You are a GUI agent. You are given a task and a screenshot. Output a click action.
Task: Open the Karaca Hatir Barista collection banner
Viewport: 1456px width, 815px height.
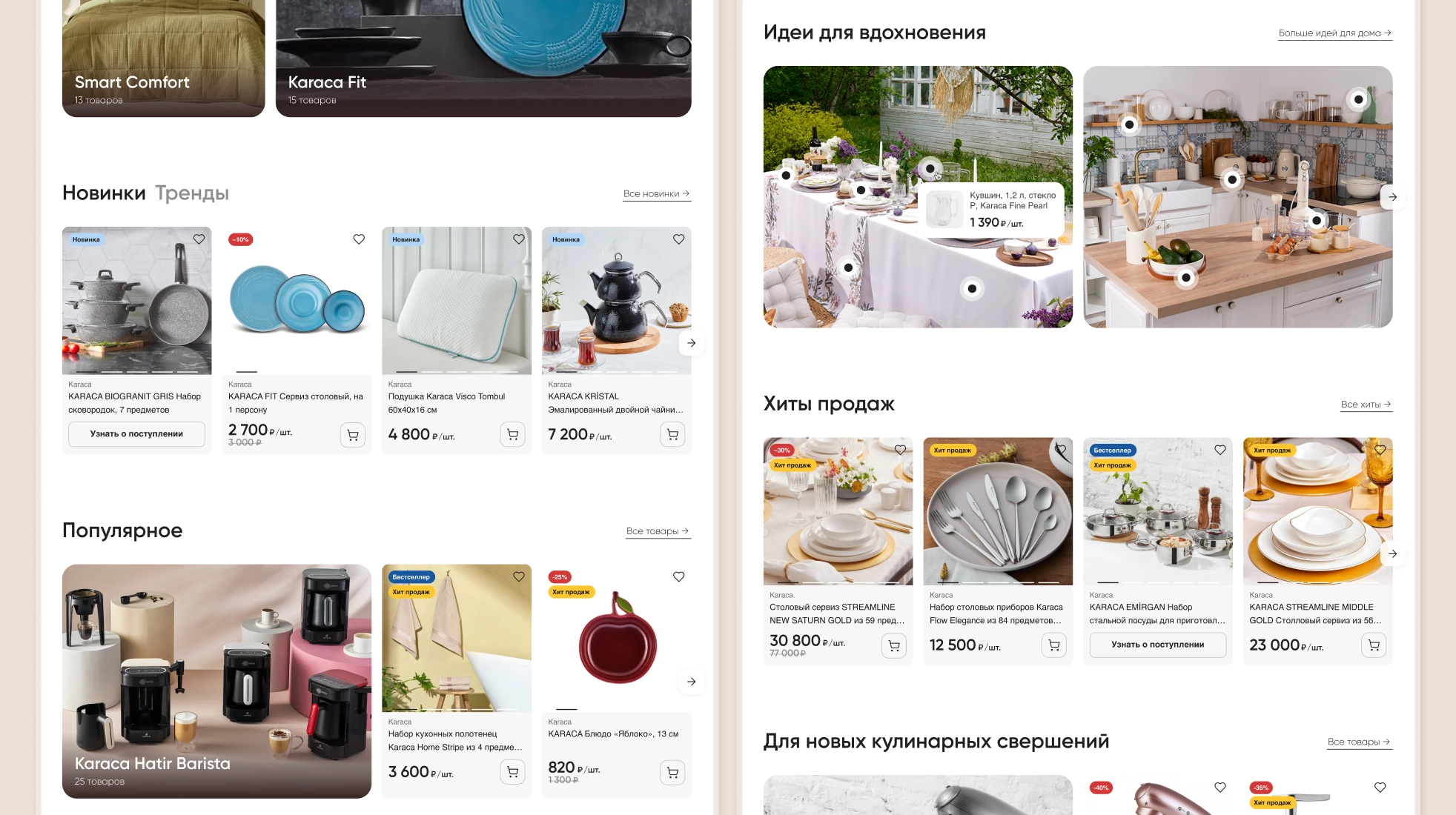tap(216, 681)
